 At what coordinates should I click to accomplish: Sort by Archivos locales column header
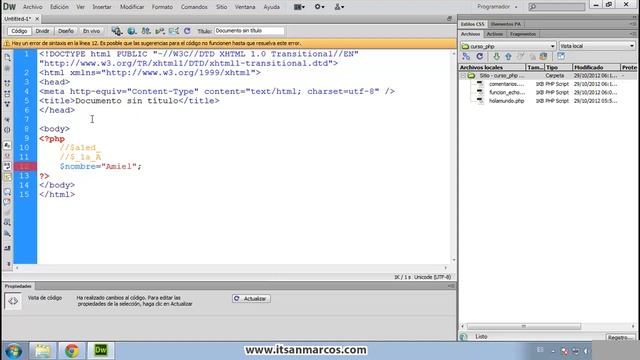(492, 67)
